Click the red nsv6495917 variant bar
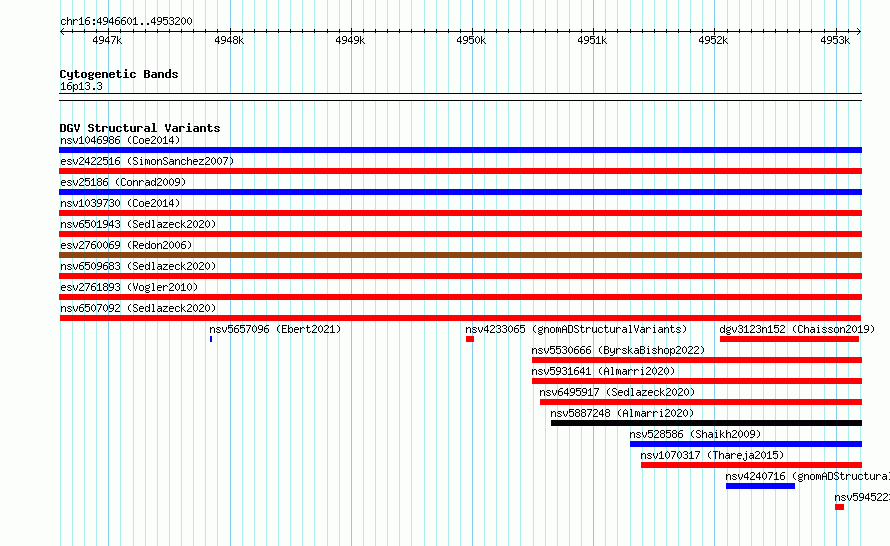 coord(701,402)
